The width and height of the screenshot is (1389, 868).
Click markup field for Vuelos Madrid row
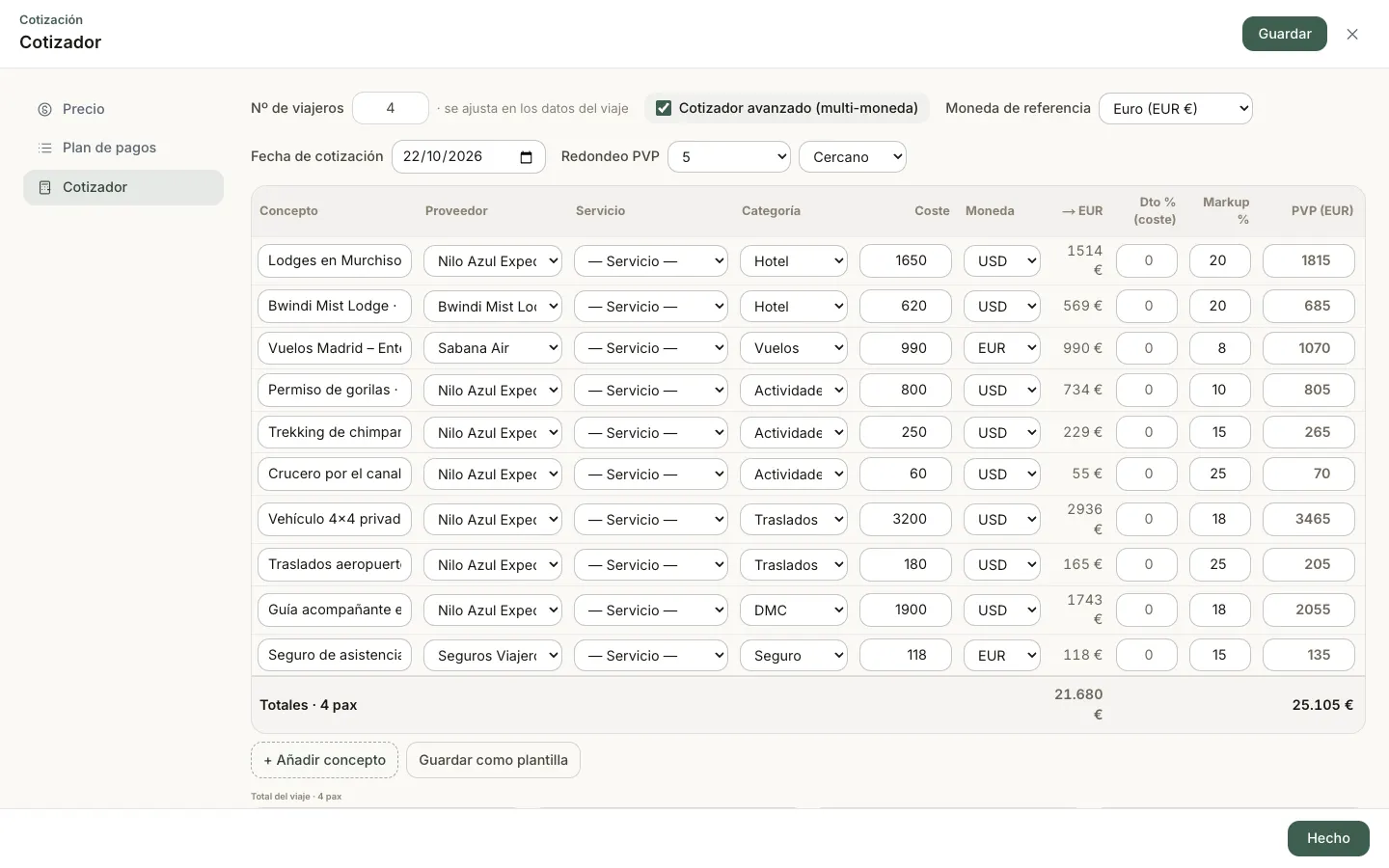pyautogui.click(x=1220, y=348)
